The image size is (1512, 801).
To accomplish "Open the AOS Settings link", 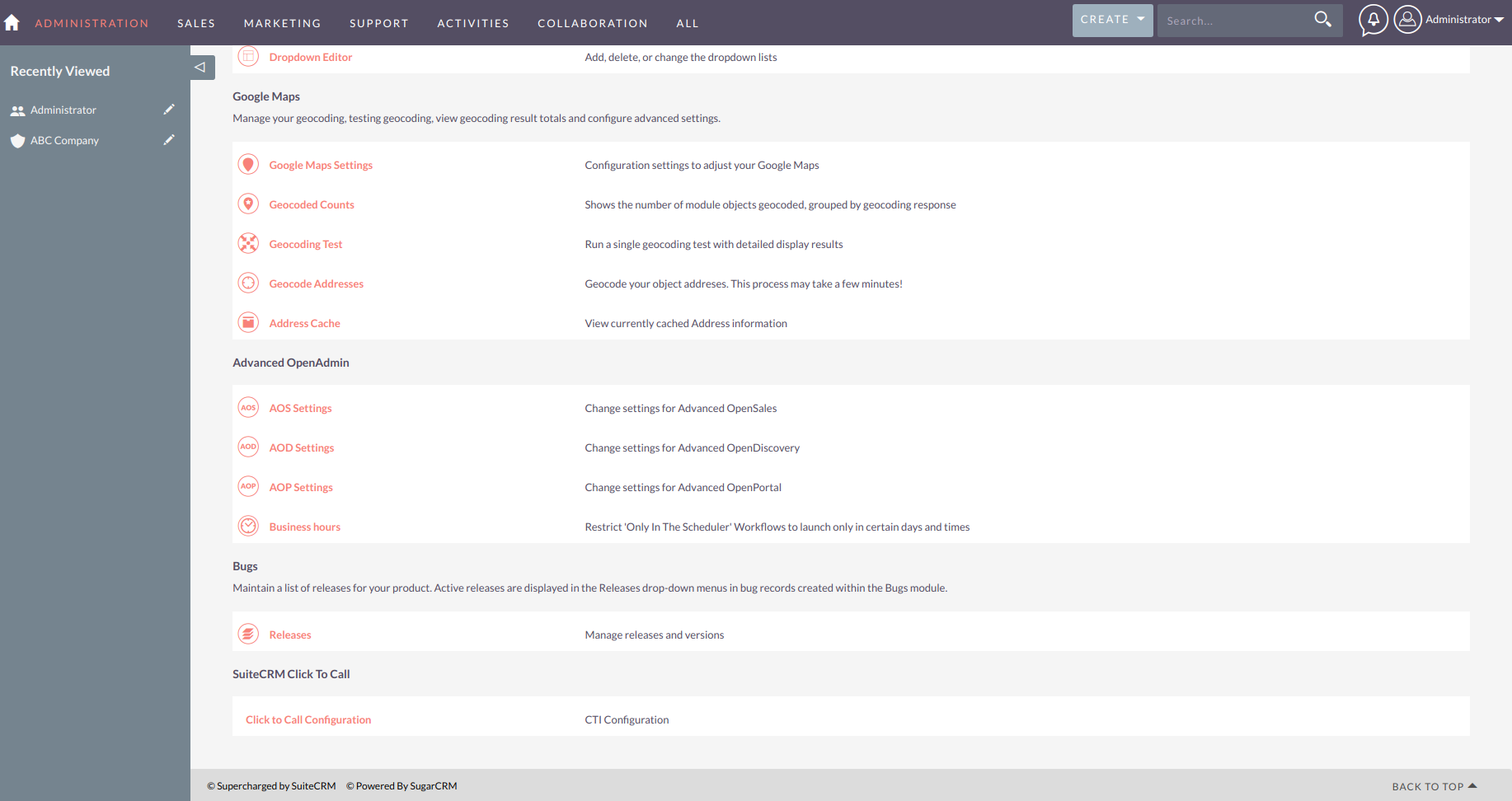I will [x=300, y=408].
